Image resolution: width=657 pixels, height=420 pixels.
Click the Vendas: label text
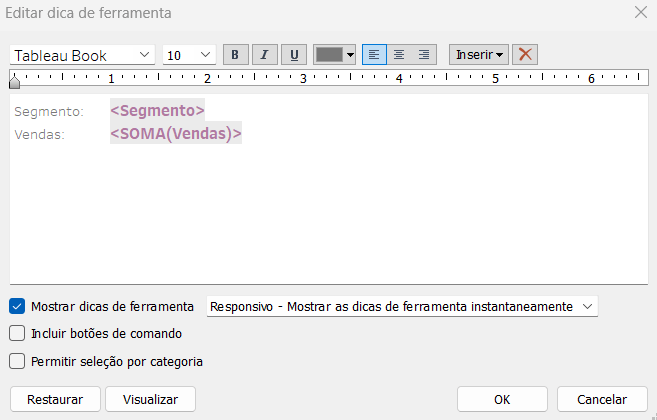click(40, 135)
